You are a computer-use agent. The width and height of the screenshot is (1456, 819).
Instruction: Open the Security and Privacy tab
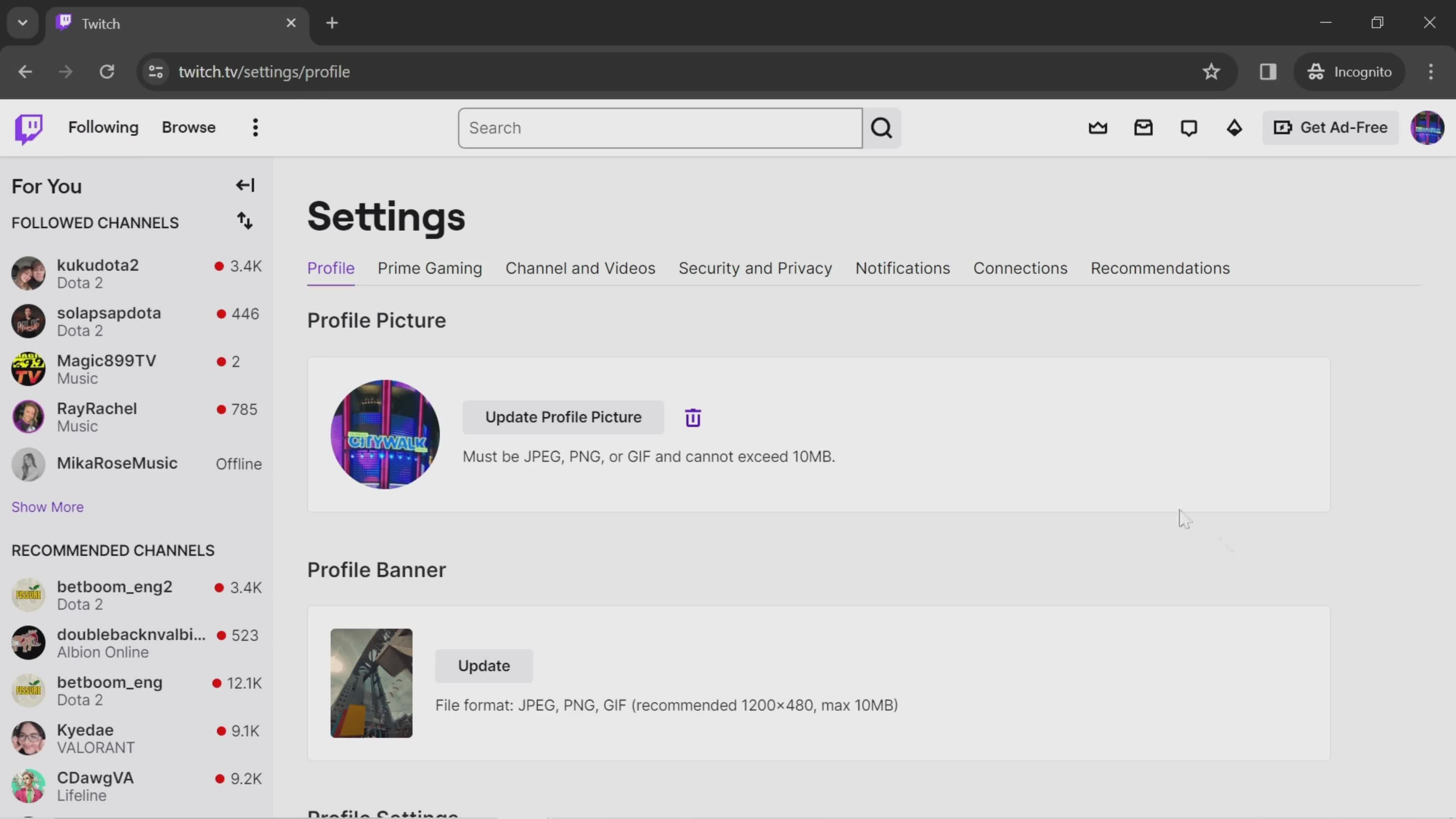(x=755, y=268)
